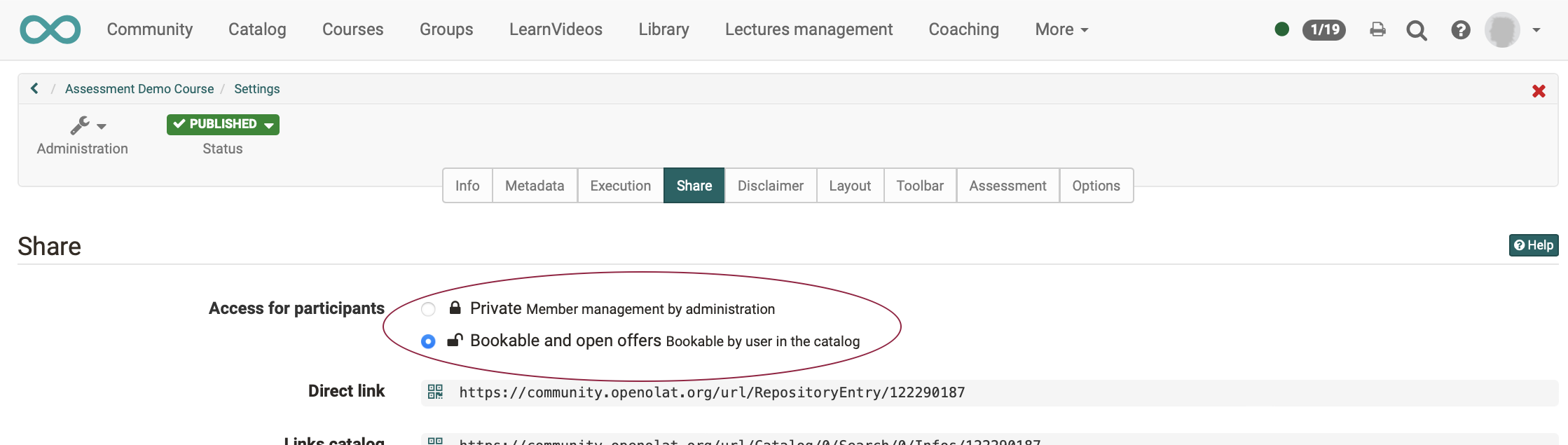Image resolution: width=1568 pixels, height=445 pixels.
Task: Go to Community in top navigation
Action: pyautogui.click(x=150, y=29)
